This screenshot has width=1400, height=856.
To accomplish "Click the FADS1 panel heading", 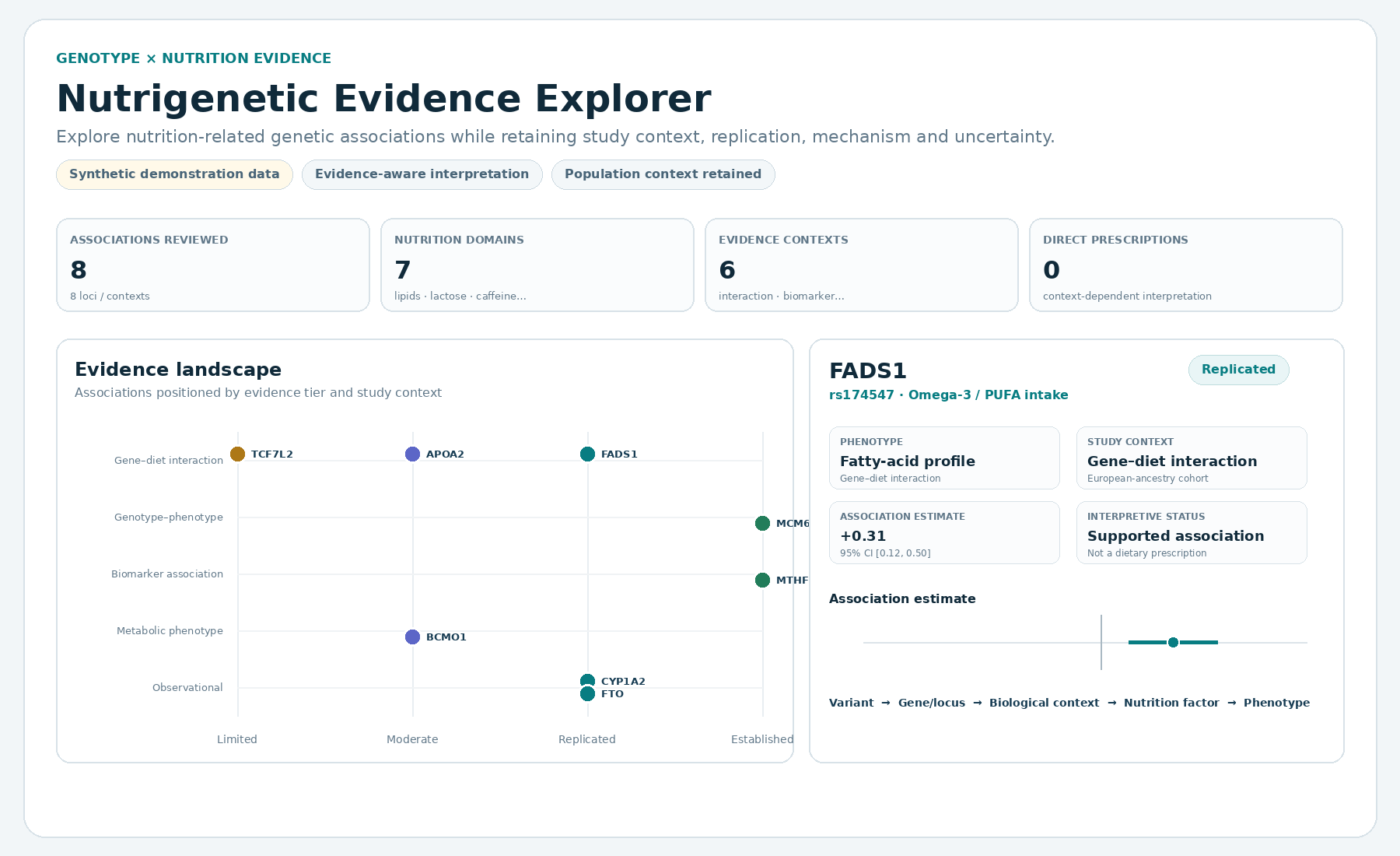I will point(868,371).
